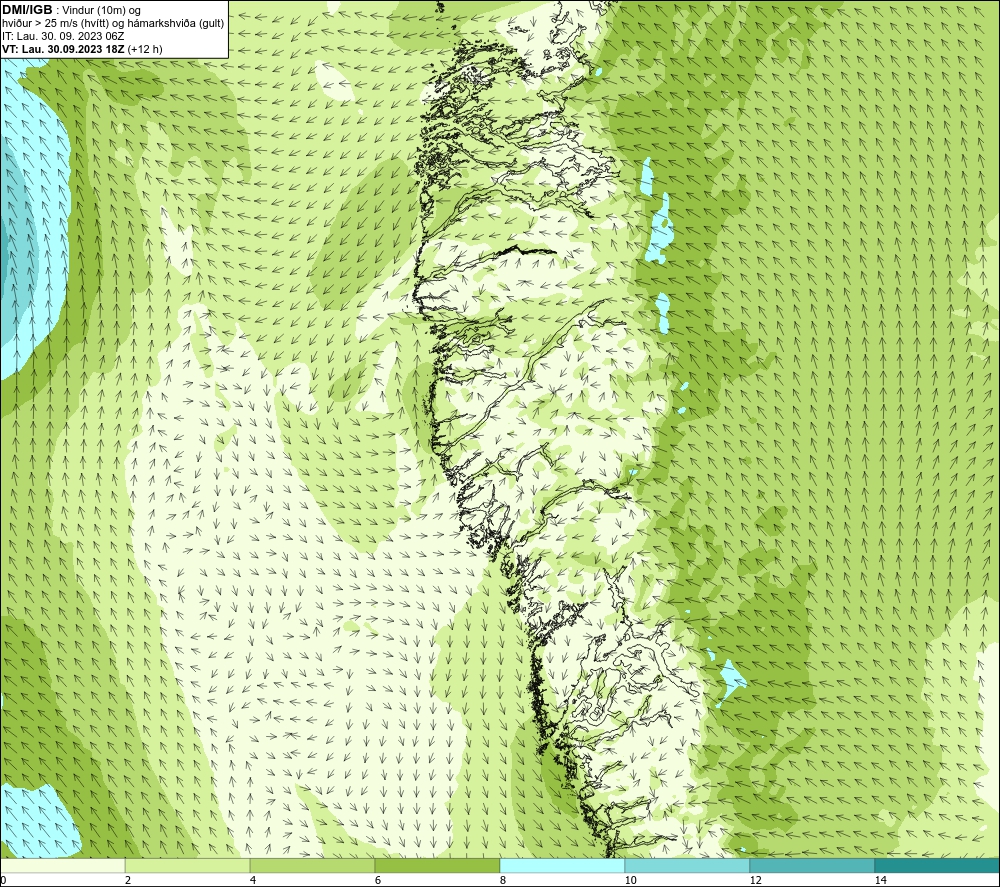
Task: Click the 10–12 m/s cyan legend swatch
Action: coord(688,865)
